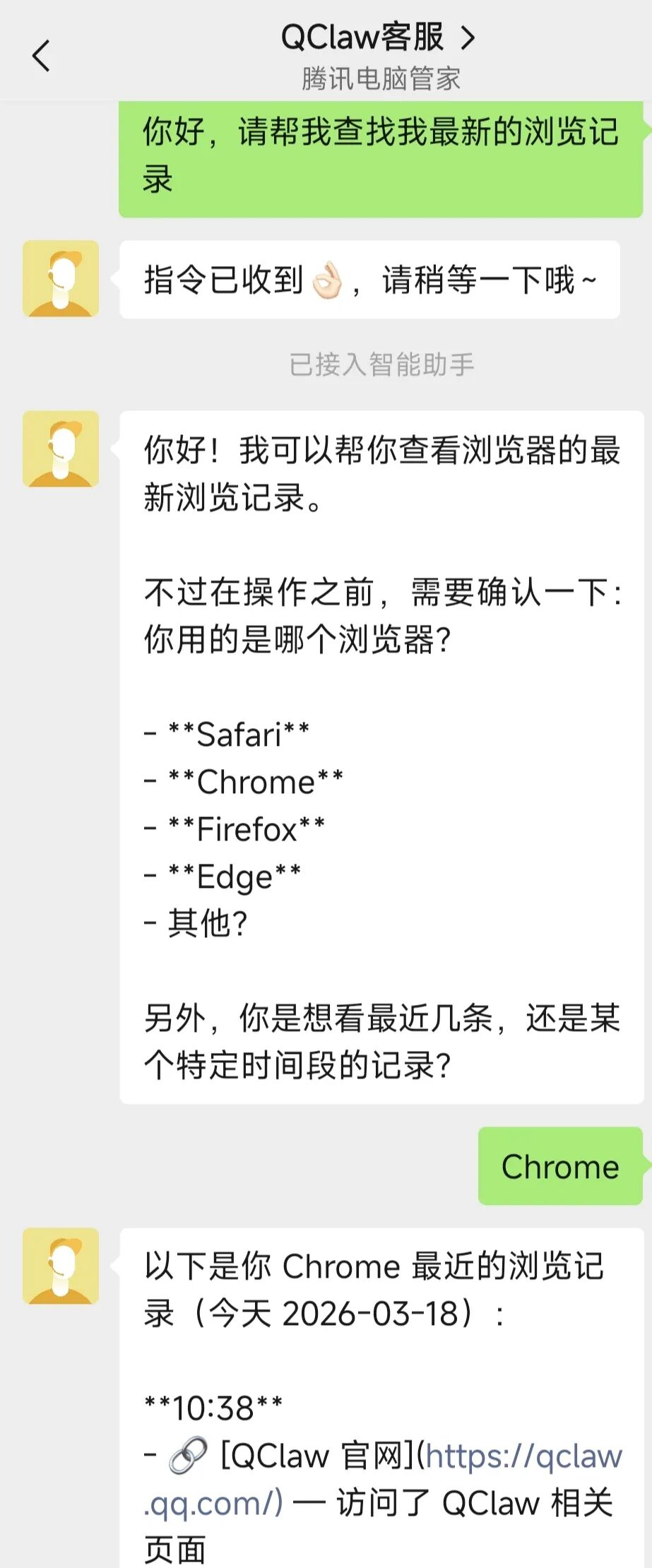Open the qclaw.qq.com link
The height and width of the screenshot is (1568, 652).
523,1456
